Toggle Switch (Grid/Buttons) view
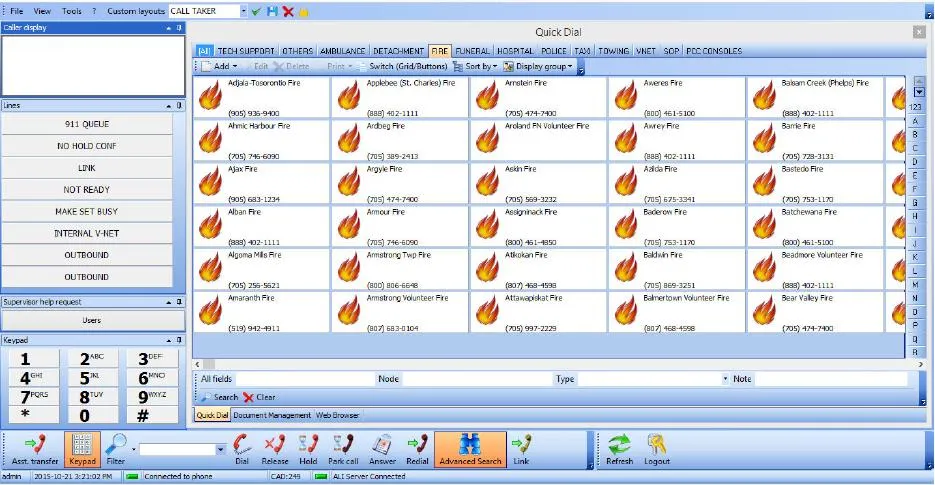Viewport: 935px width, 485px height. pos(403,66)
